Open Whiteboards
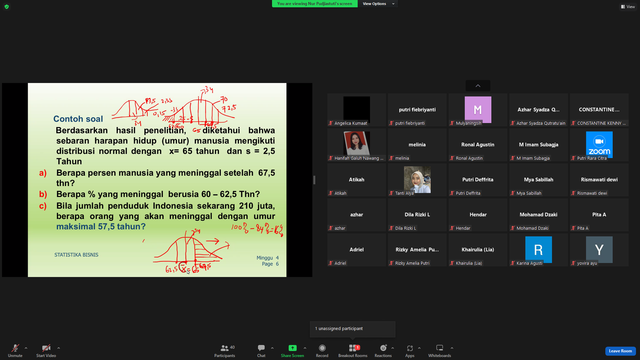The image size is (640, 360). (x=440, y=350)
